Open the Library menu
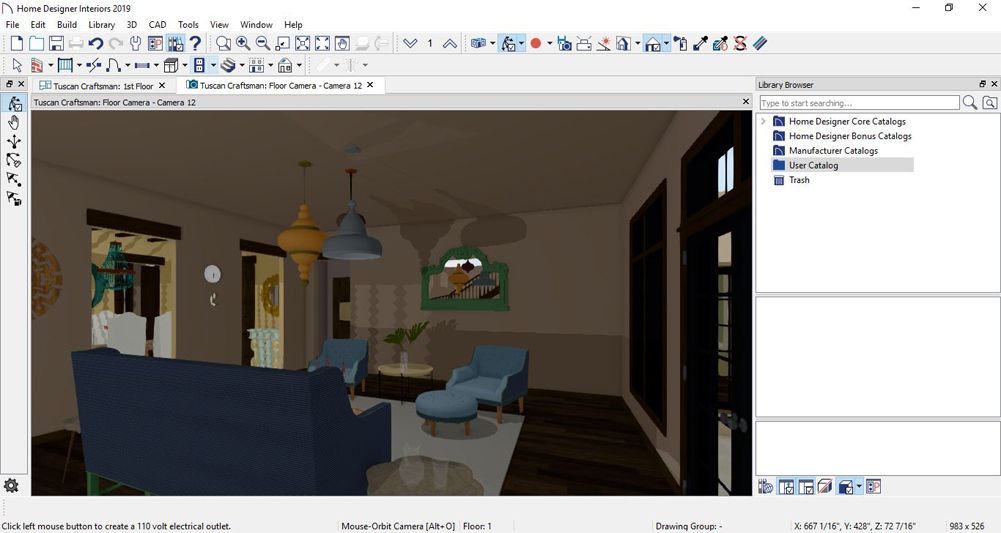Image resolution: width=1001 pixels, height=533 pixels. point(102,24)
